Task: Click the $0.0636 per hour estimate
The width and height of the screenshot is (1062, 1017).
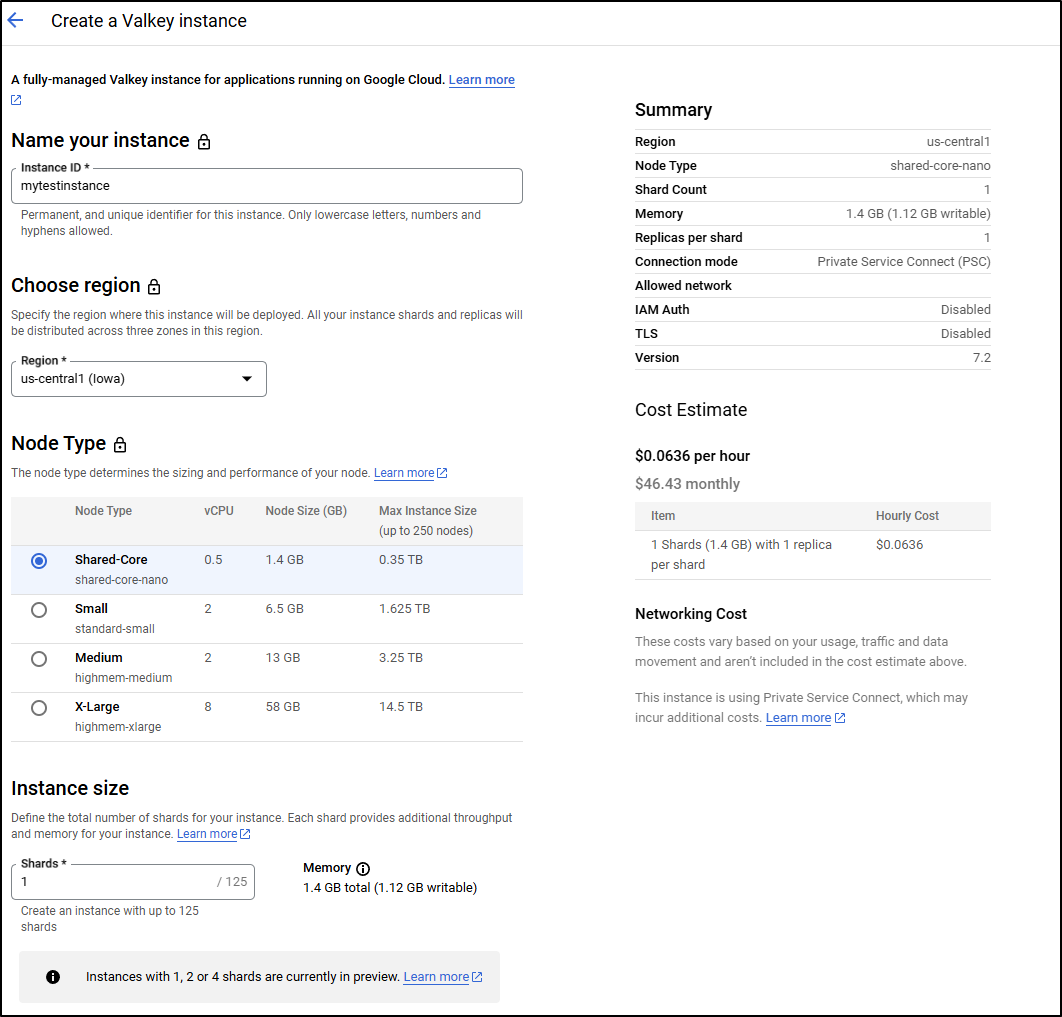Action: 692,456
